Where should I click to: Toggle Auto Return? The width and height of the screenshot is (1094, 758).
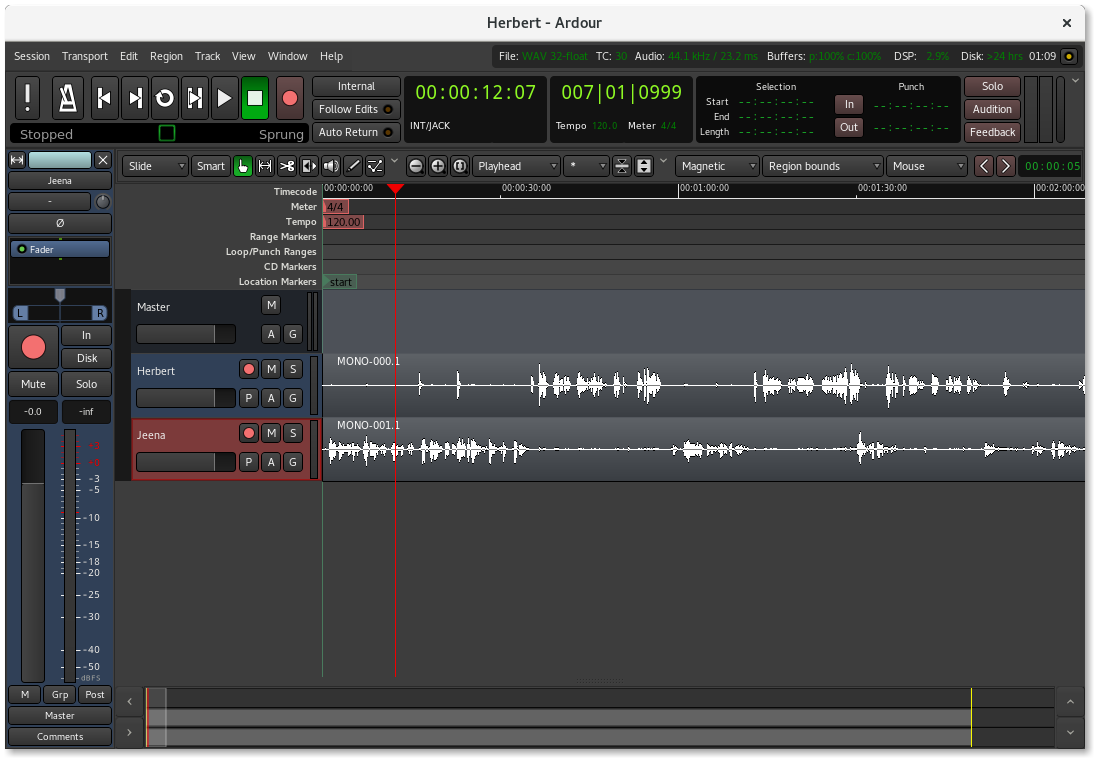(x=356, y=132)
